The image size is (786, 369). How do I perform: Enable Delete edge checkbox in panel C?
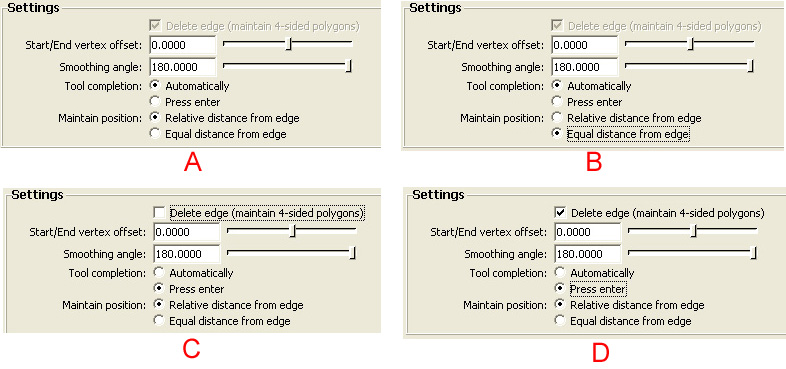160,213
